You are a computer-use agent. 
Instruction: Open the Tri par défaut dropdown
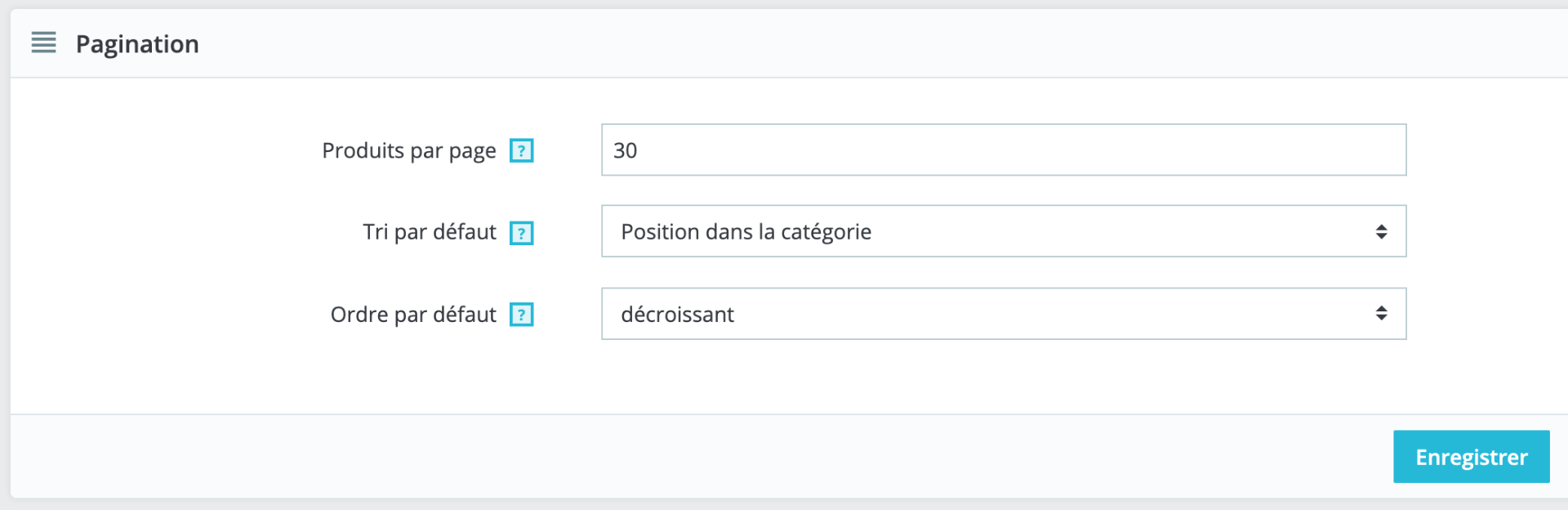coord(1004,231)
